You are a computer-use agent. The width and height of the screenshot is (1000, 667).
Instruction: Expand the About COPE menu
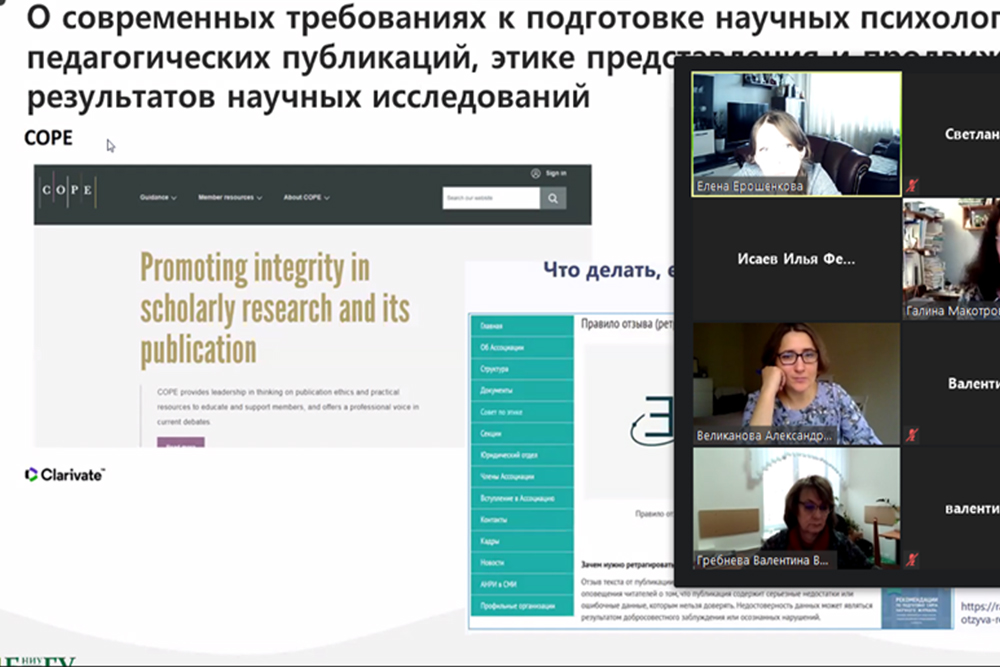(306, 198)
